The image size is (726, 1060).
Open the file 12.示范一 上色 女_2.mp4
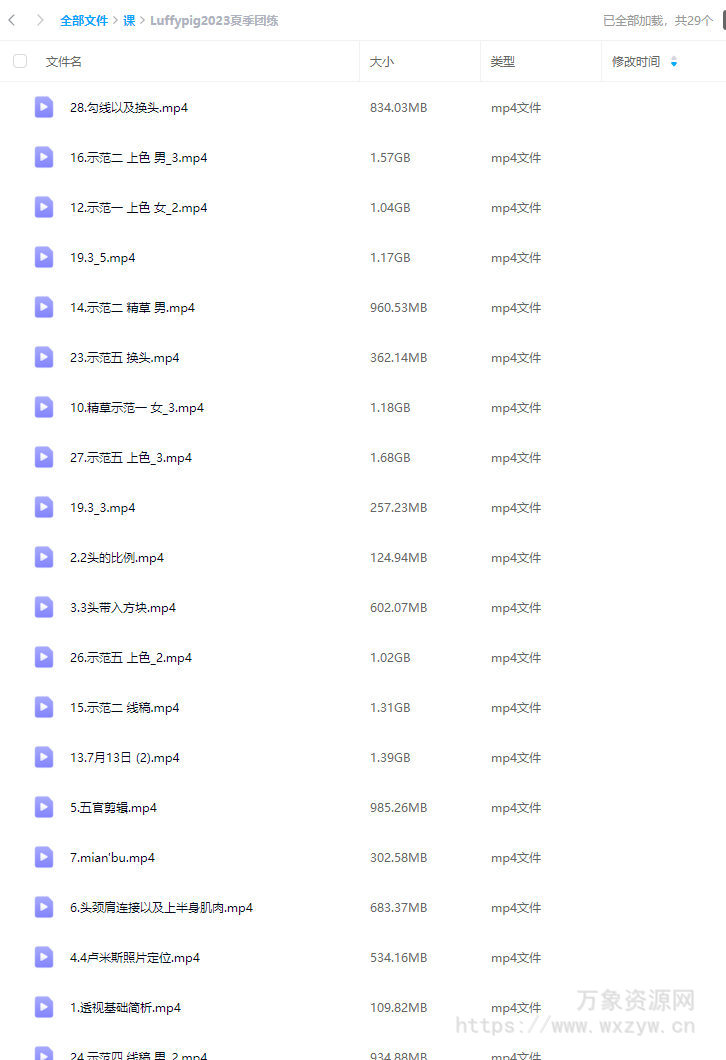[x=139, y=208]
